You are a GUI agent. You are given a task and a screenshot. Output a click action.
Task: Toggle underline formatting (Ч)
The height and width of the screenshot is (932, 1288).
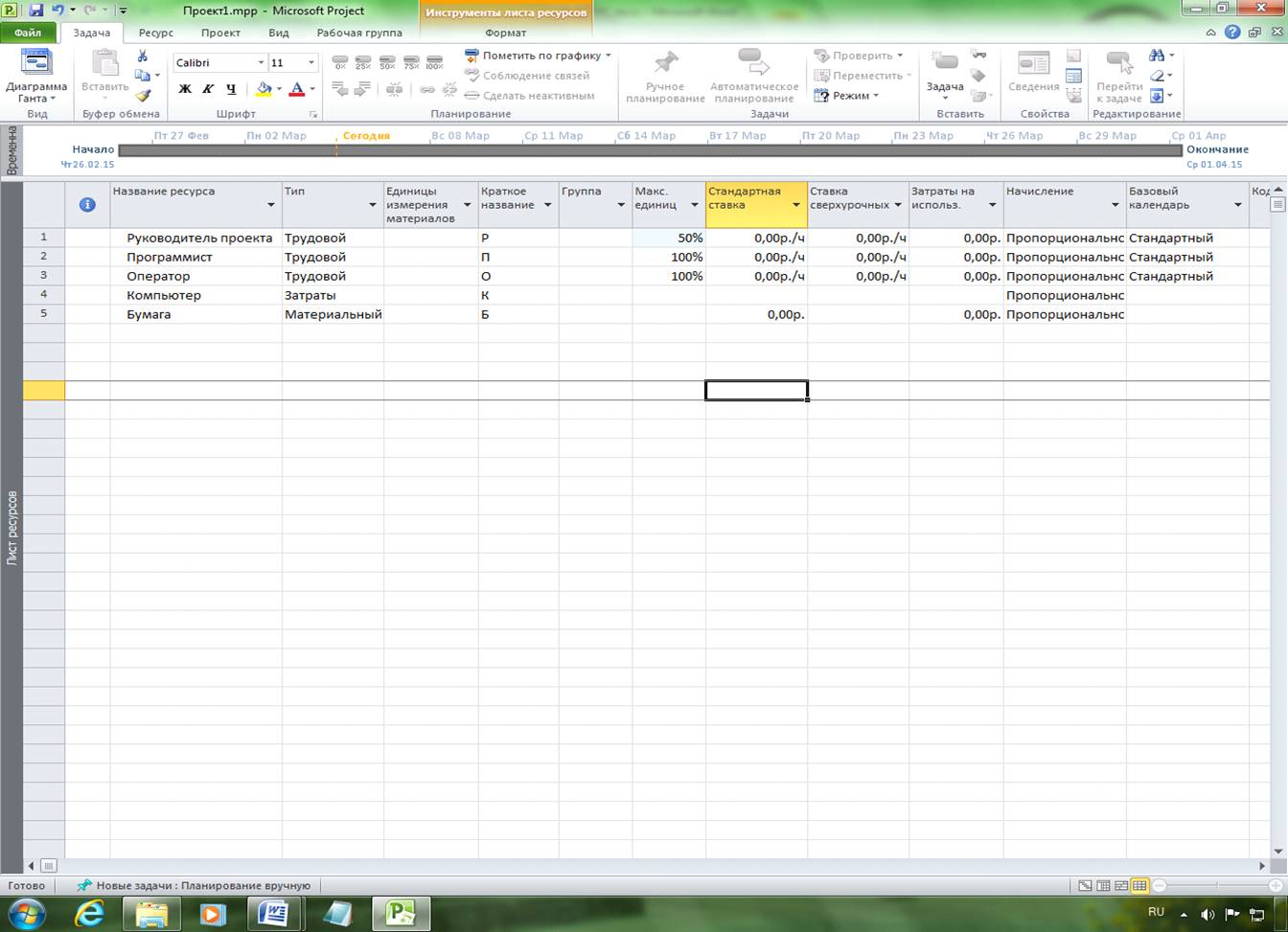(231, 89)
